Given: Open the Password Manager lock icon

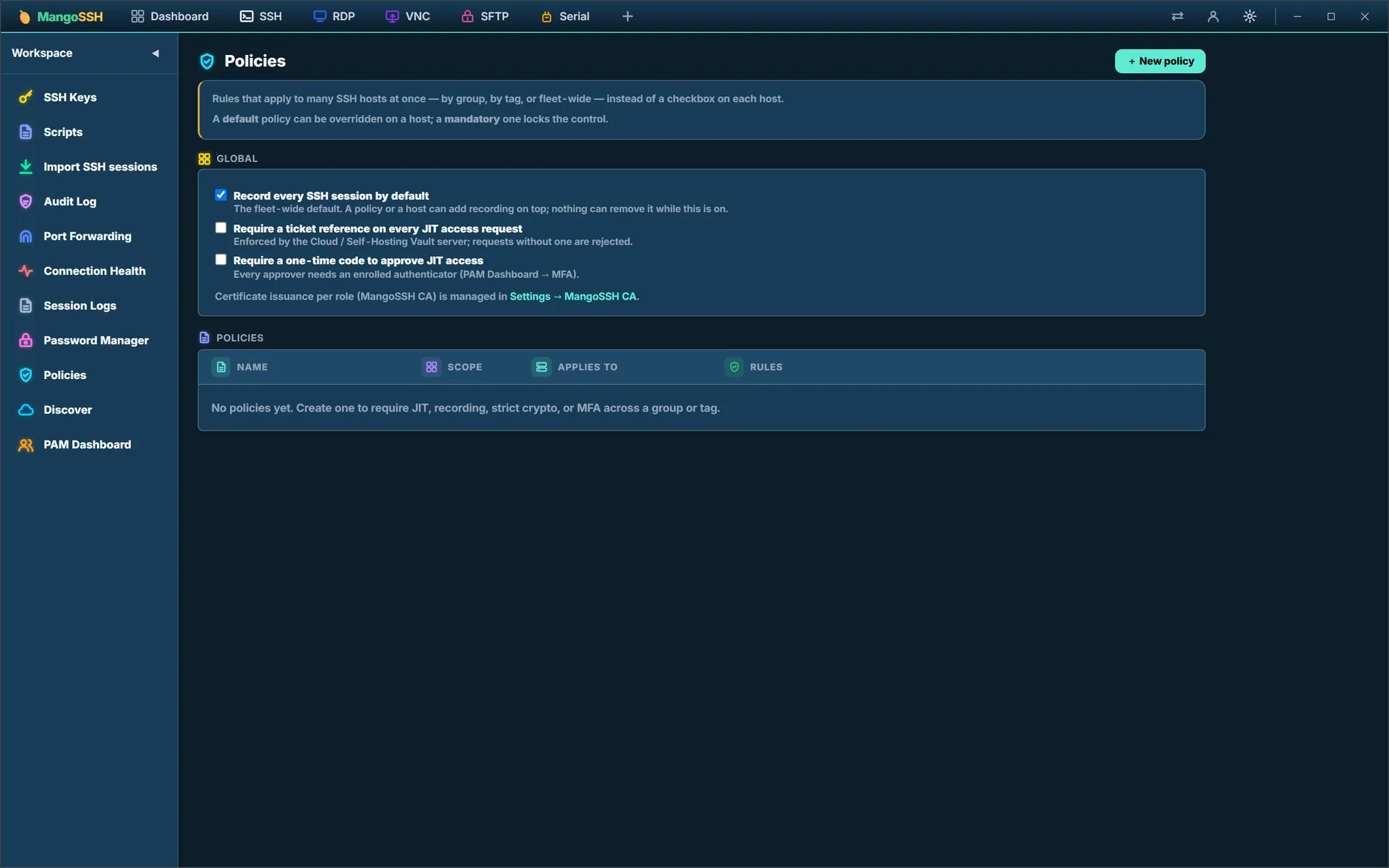Looking at the screenshot, I should 25,340.
